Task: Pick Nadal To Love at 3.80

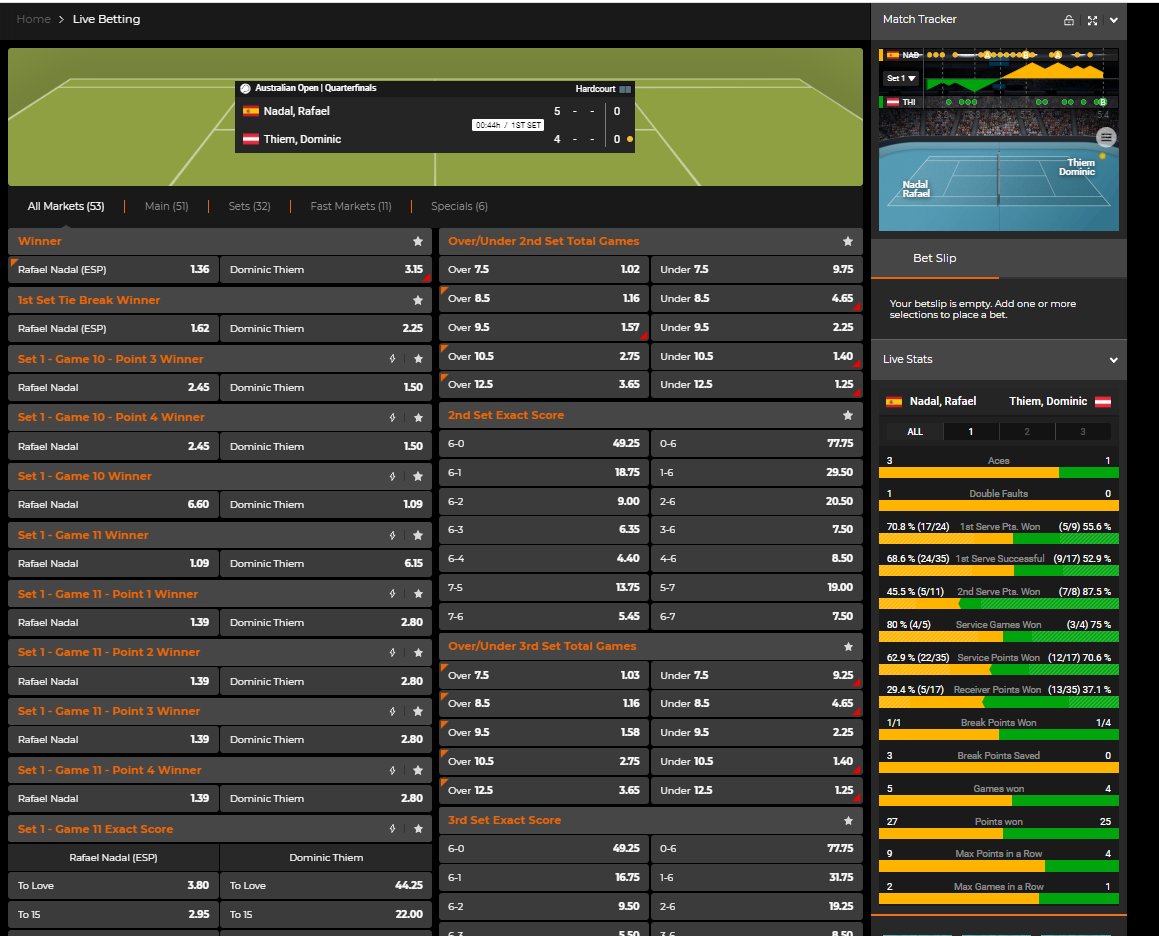Action: [x=113, y=885]
